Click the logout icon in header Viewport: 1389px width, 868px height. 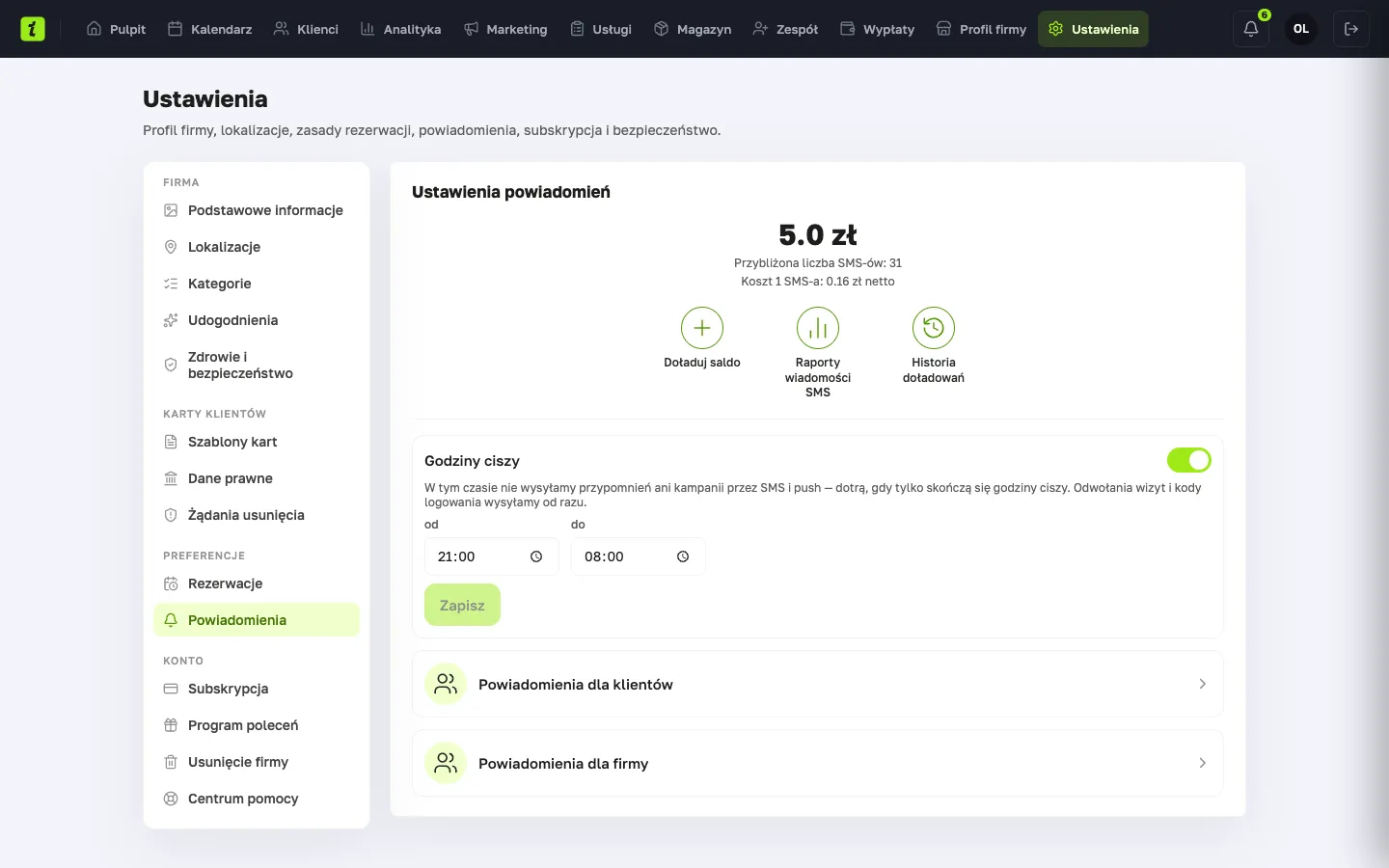(1351, 29)
